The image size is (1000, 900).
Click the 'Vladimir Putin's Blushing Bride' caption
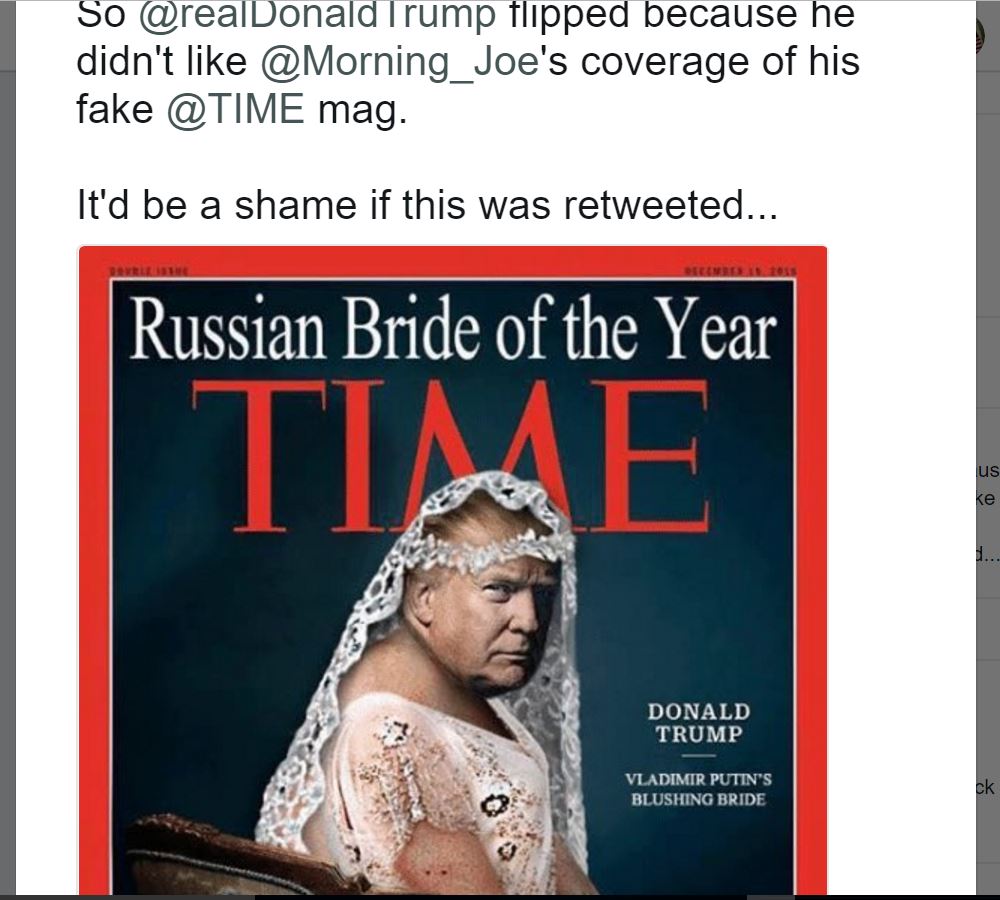pyautogui.click(x=698, y=789)
